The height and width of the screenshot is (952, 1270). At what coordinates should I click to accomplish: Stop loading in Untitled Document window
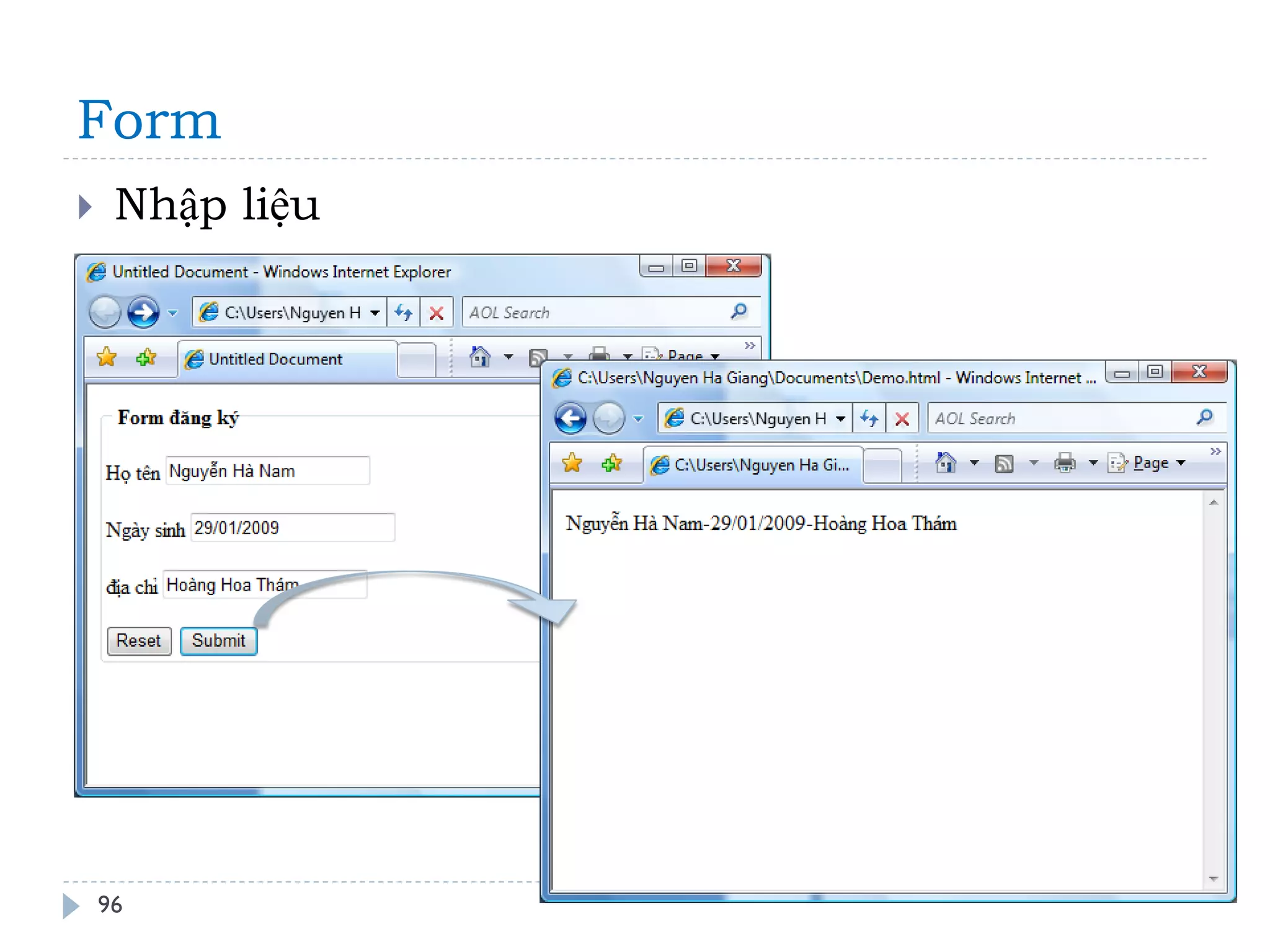tap(437, 312)
